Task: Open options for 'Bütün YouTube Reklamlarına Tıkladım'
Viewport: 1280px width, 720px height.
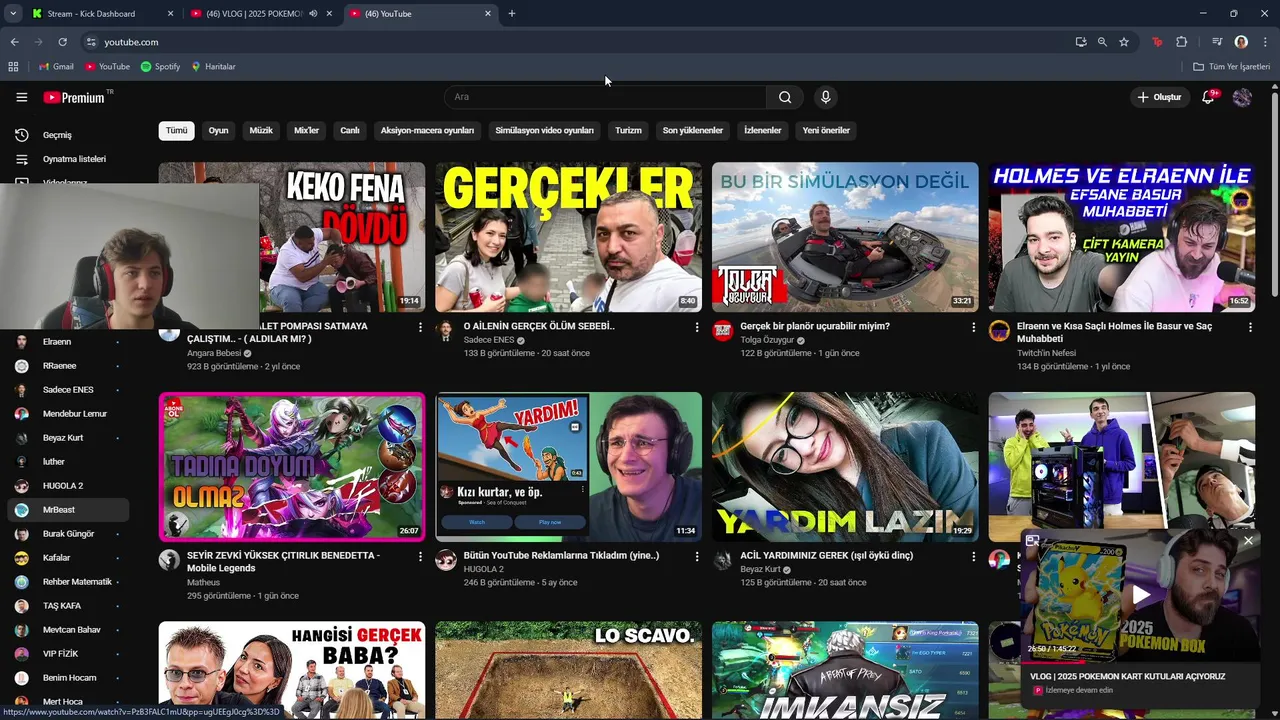Action: point(697,556)
